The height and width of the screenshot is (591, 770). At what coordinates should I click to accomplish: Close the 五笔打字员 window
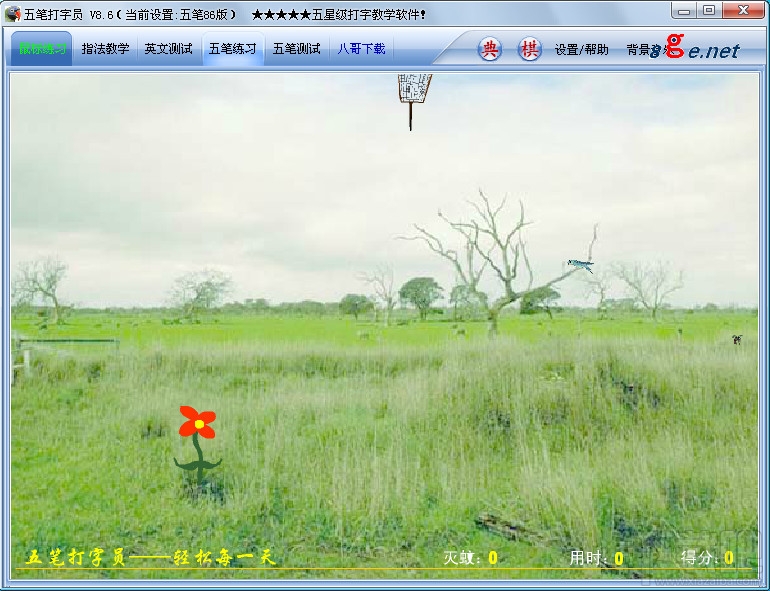coord(743,10)
